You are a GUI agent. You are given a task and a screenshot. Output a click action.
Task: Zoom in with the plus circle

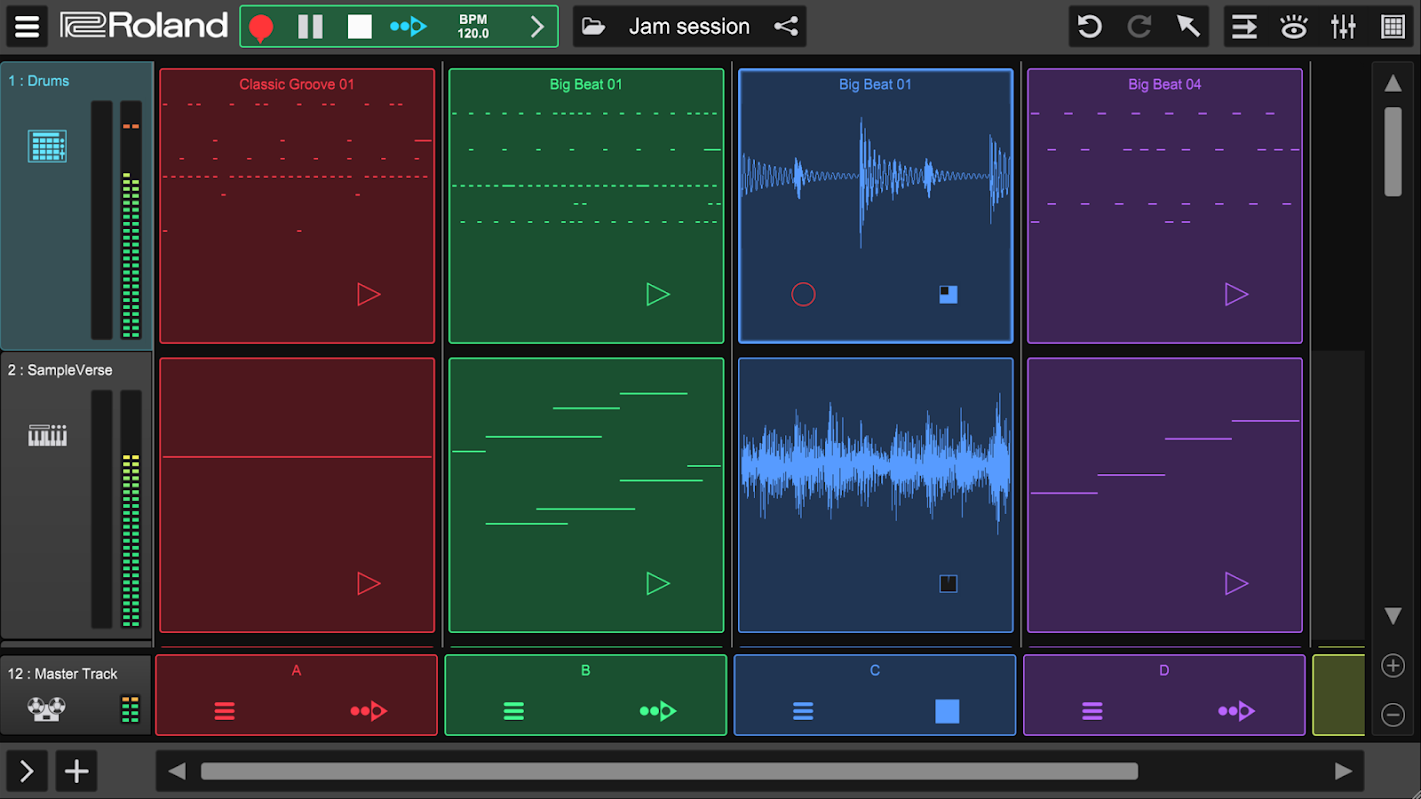click(x=1393, y=666)
